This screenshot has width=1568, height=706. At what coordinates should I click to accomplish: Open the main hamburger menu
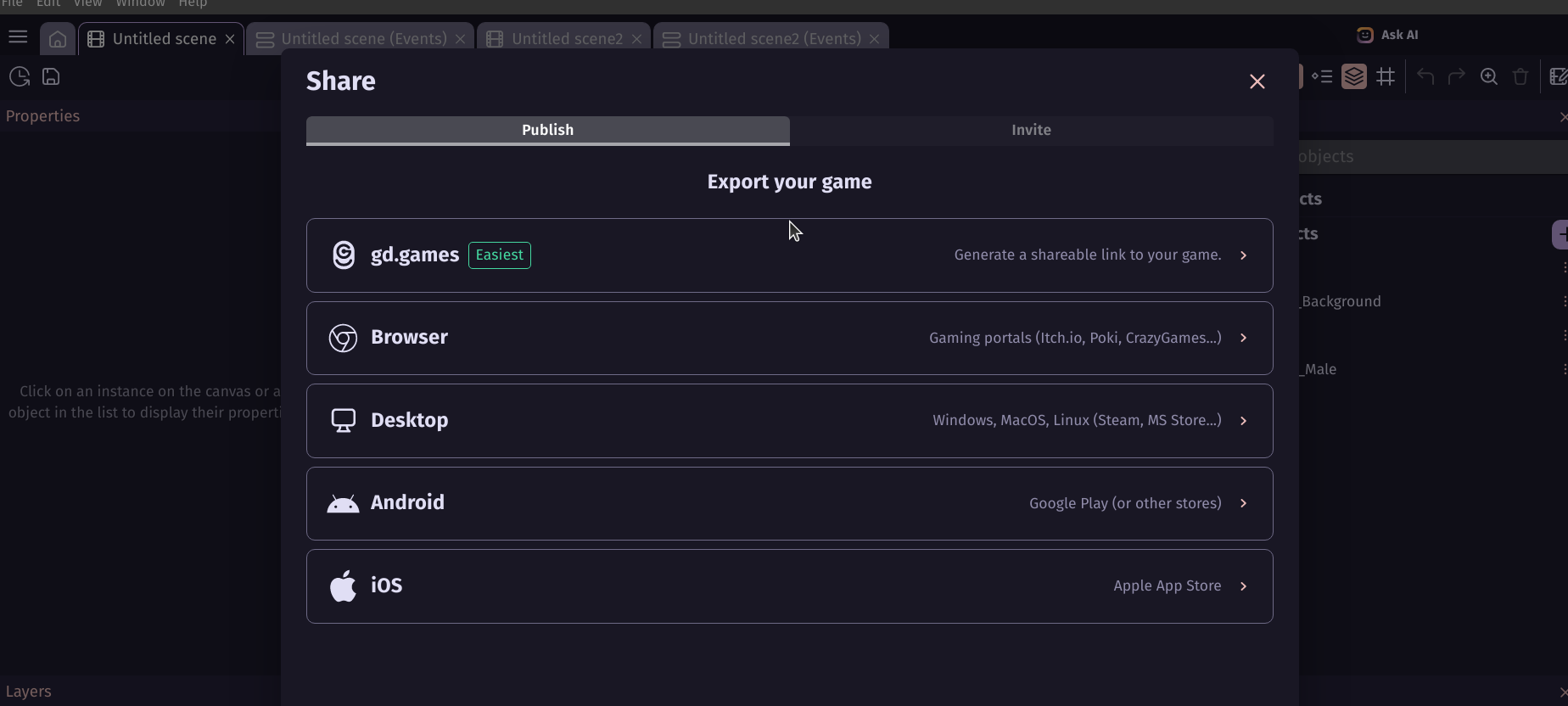click(18, 37)
